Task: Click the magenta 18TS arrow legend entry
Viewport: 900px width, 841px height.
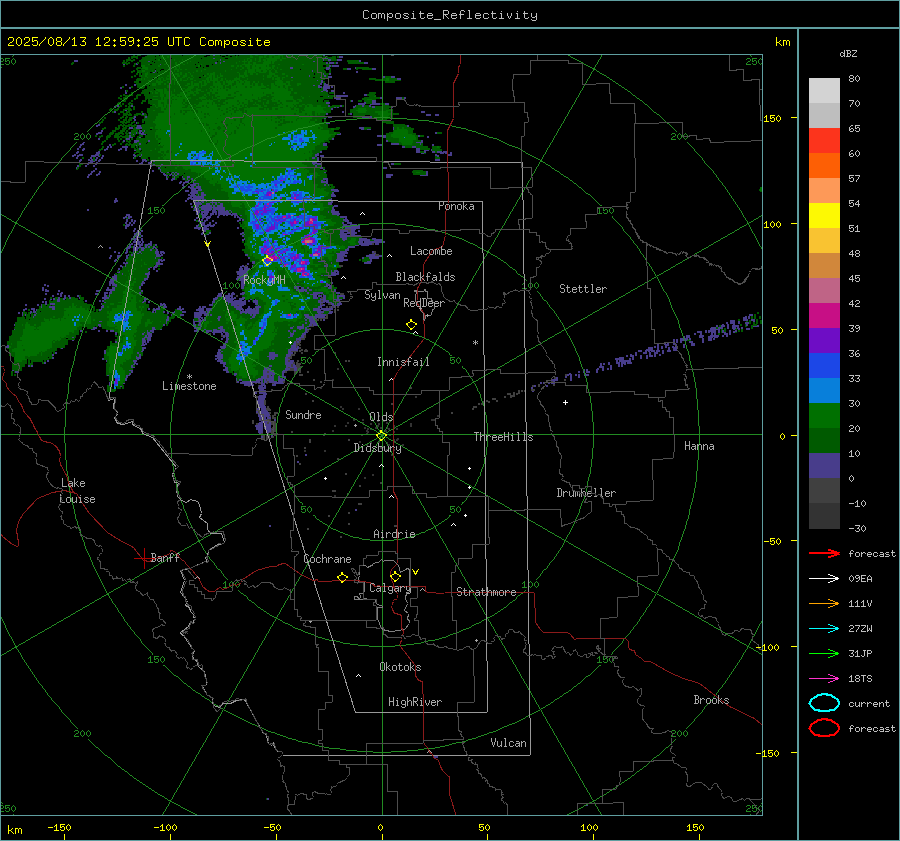Action: [x=824, y=679]
